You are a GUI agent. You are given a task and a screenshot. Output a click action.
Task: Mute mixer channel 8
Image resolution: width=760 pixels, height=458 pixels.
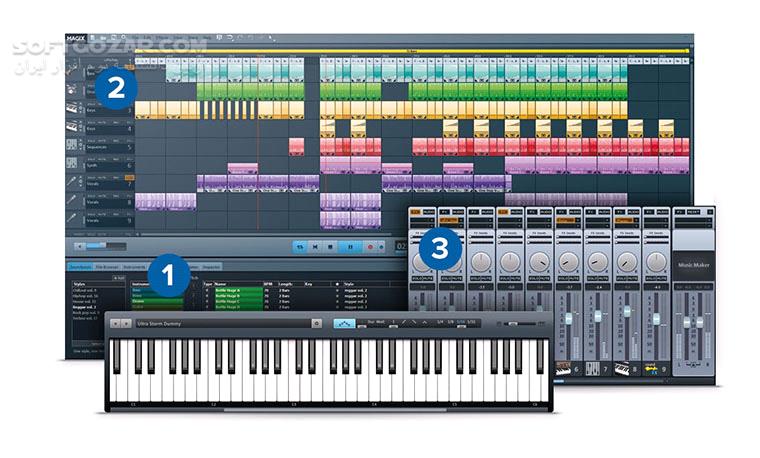pos(632,279)
